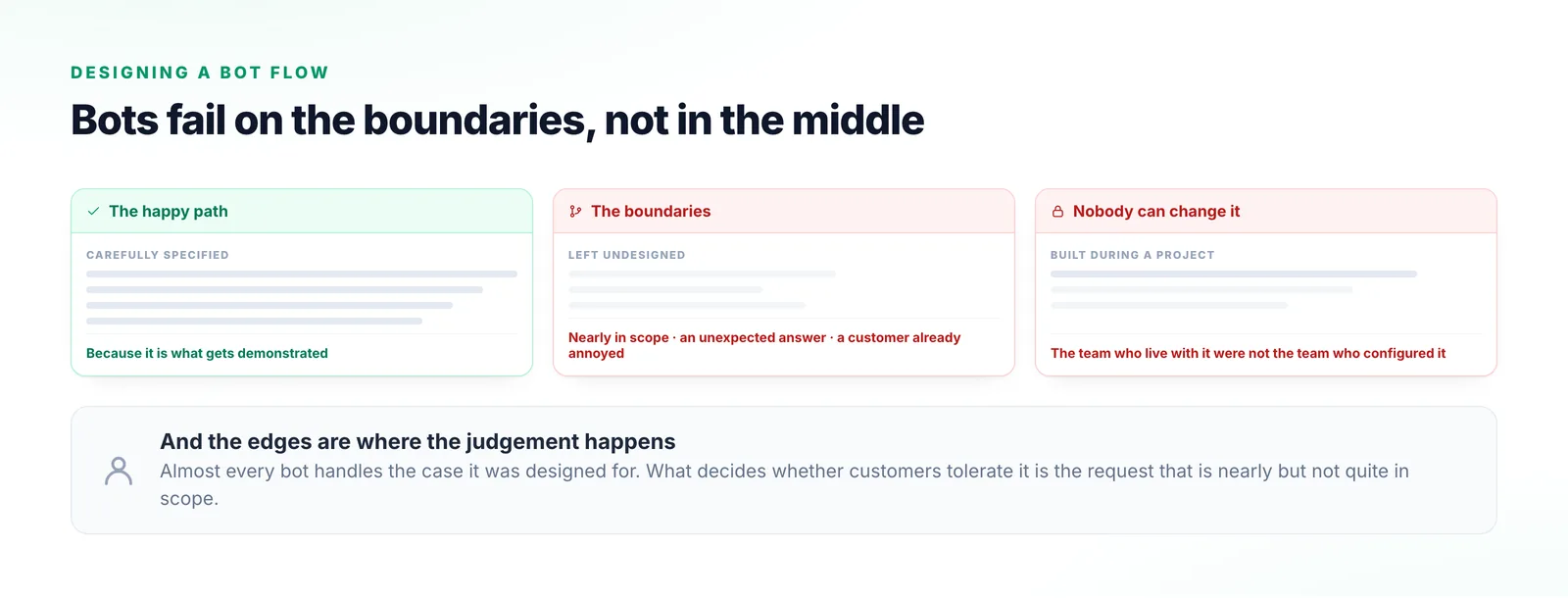Image resolution: width=1568 pixels, height=598 pixels.
Task: Click the Almost every bot handles paragraph
Action: tap(784, 484)
